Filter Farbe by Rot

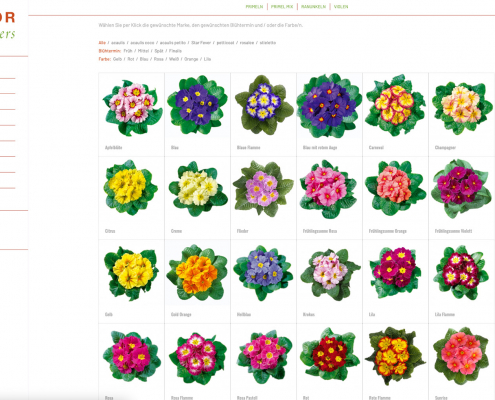click(x=131, y=59)
